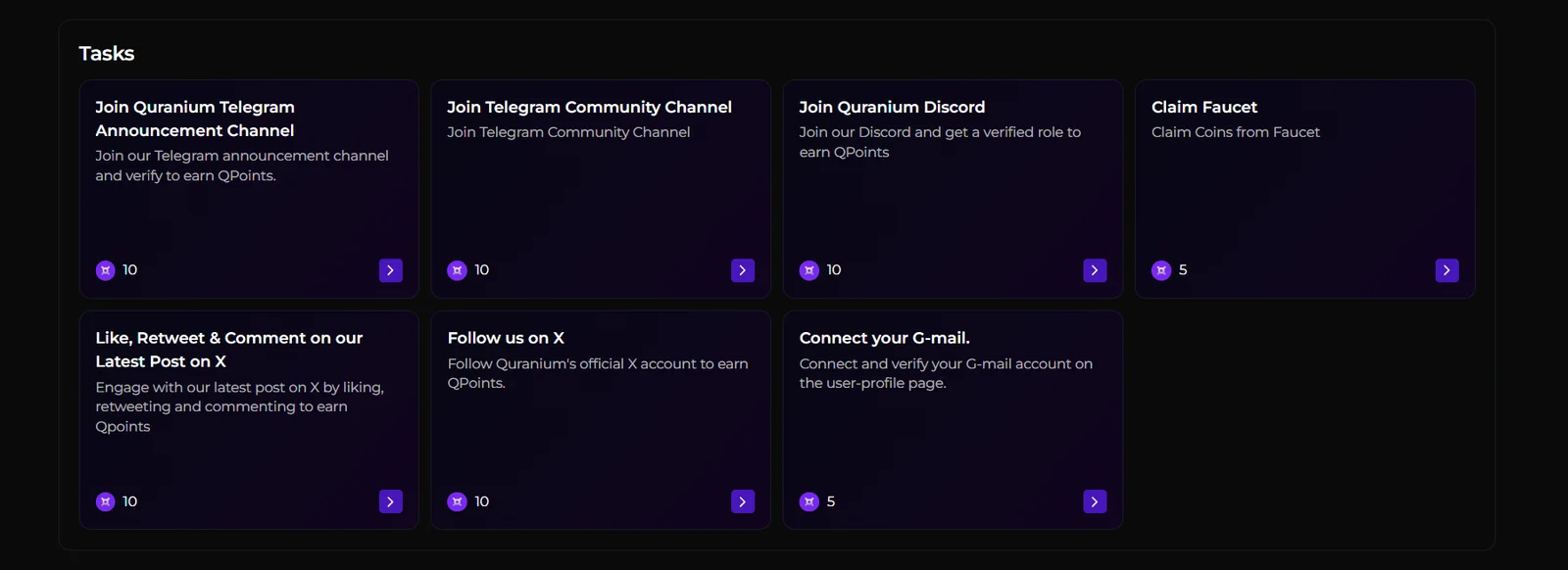This screenshot has width=1568, height=570.
Task: Click the Follow us on X title
Action: (506, 338)
